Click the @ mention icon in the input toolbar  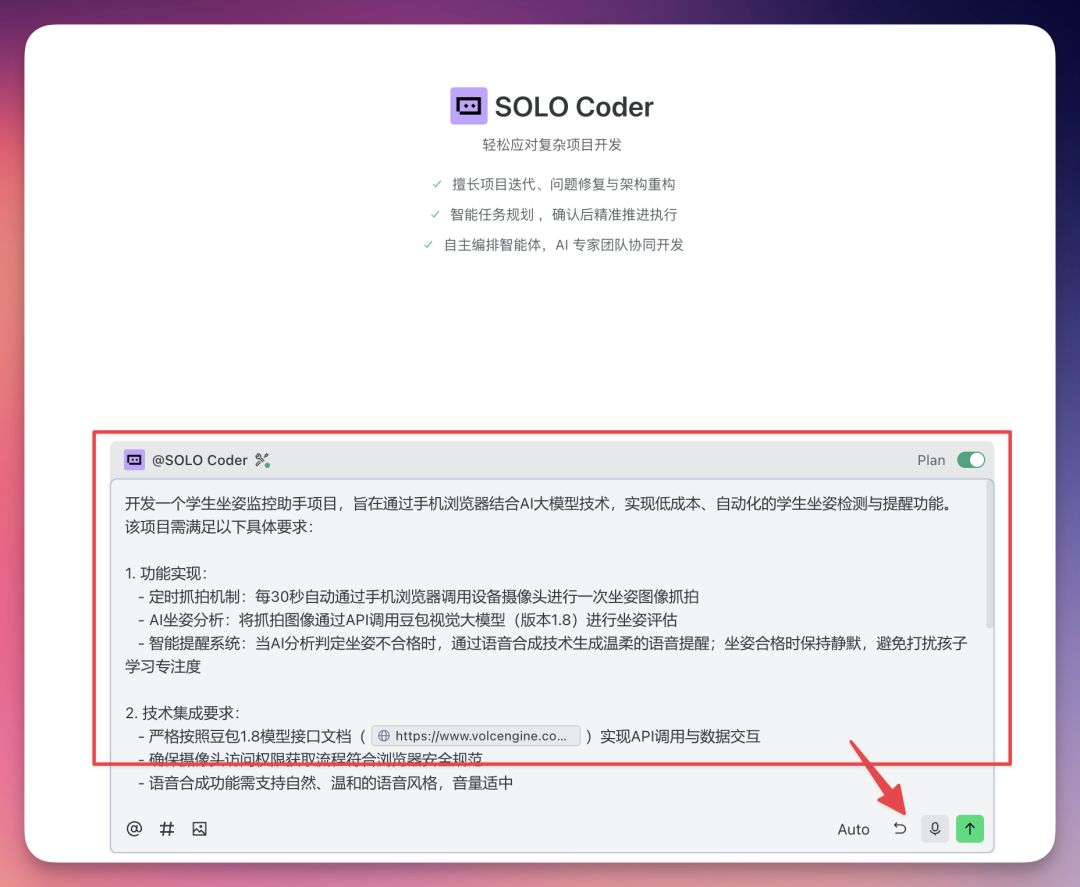tap(134, 829)
